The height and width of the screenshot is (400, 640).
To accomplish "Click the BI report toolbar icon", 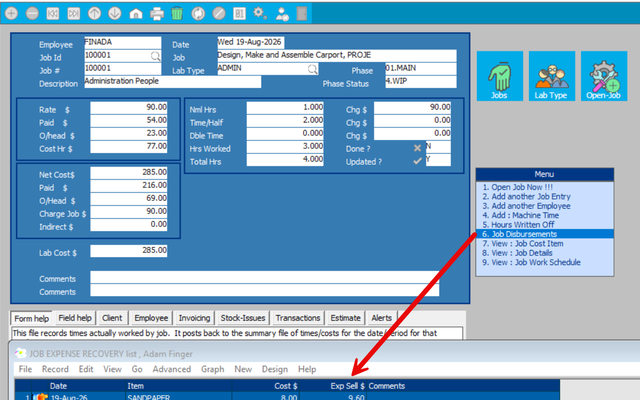I will click(239, 13).
